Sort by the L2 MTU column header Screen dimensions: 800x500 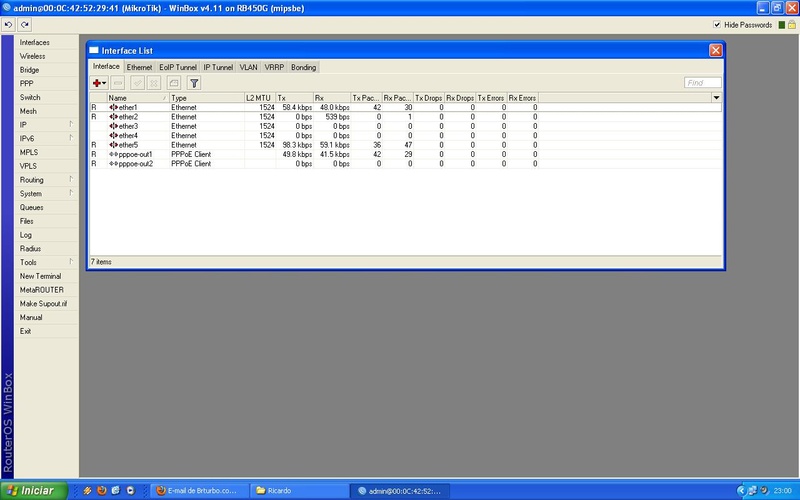(x=260, y=97)
